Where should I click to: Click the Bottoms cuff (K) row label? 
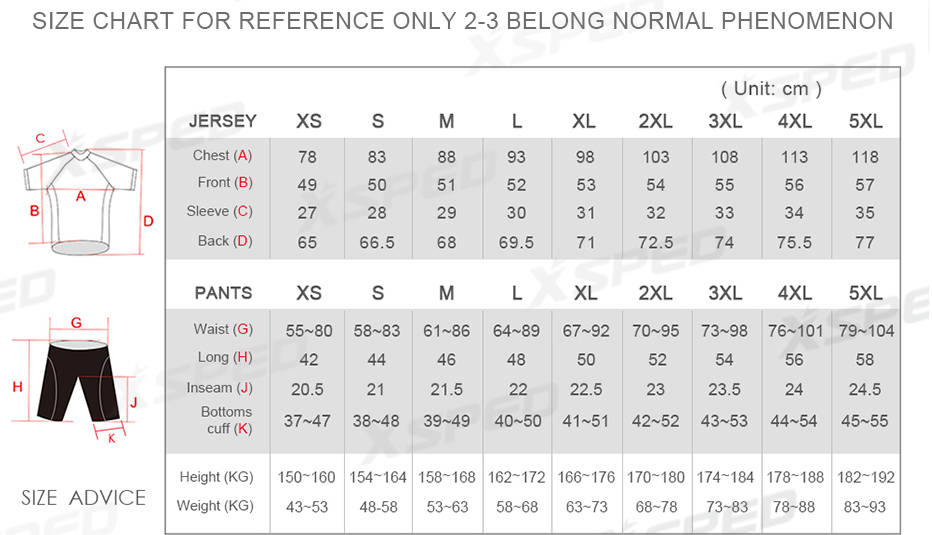pyautogui.click(x=226, y=420)
